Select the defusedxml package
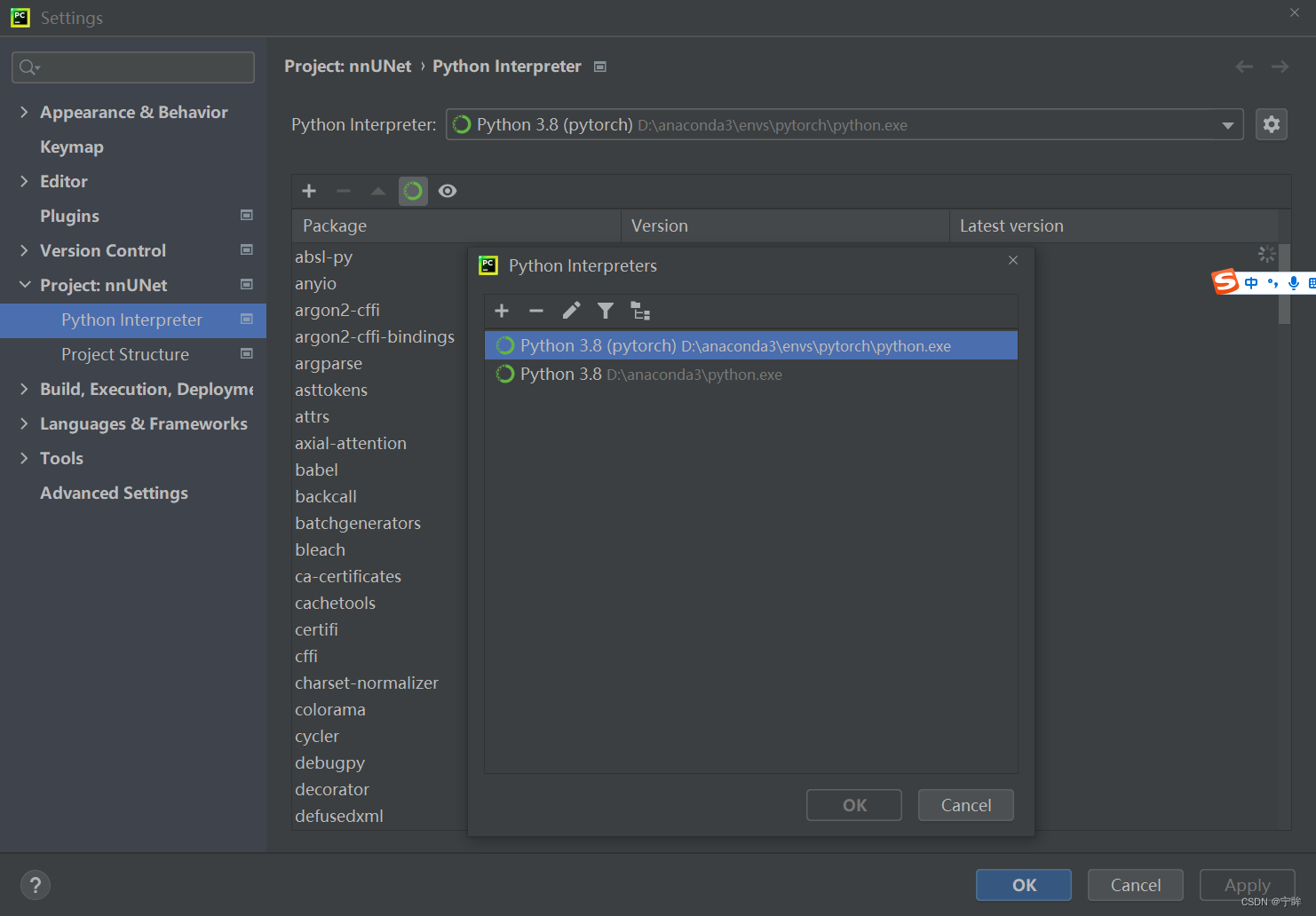 pos(339,816)
